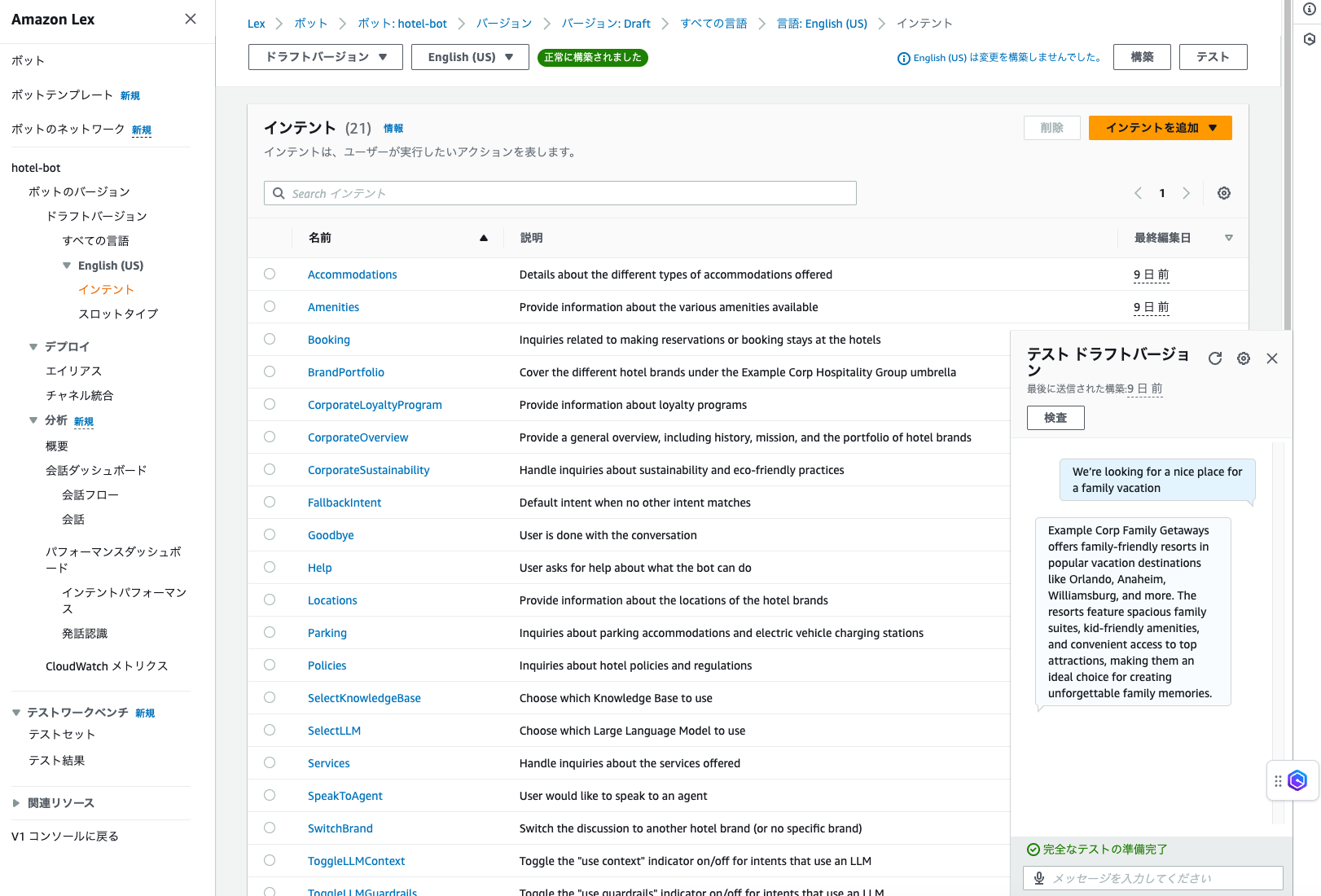Go to previous page of intents
Image resolution: width=1321 pixels, height=896 pixels.
coord(1138,193)
